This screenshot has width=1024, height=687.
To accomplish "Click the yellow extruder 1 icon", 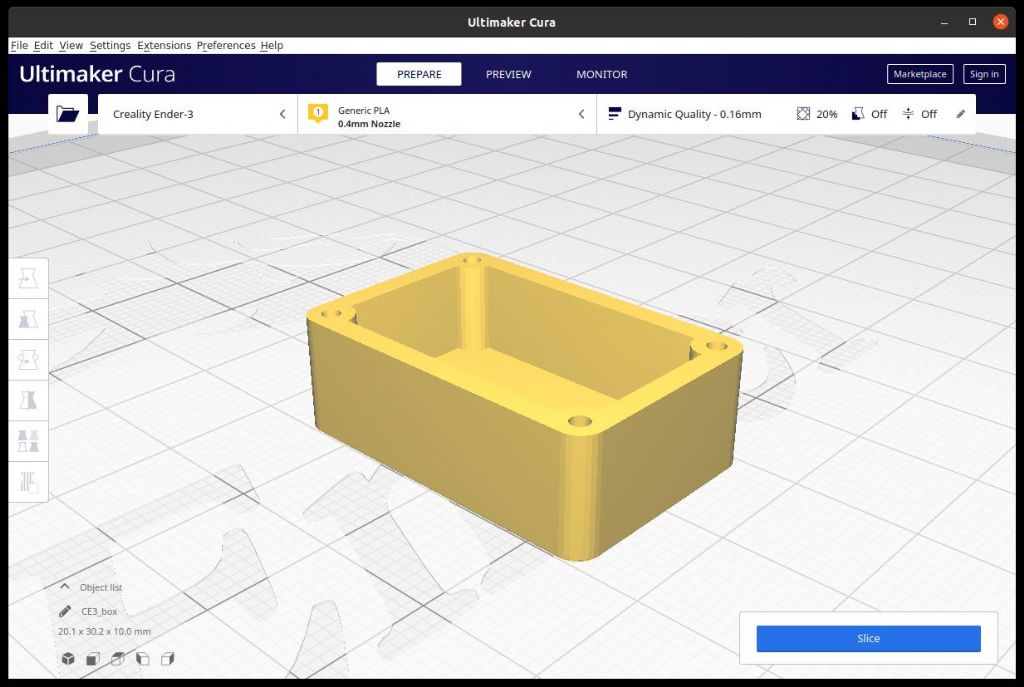I will pyautogui.click(x=318, y=114).
